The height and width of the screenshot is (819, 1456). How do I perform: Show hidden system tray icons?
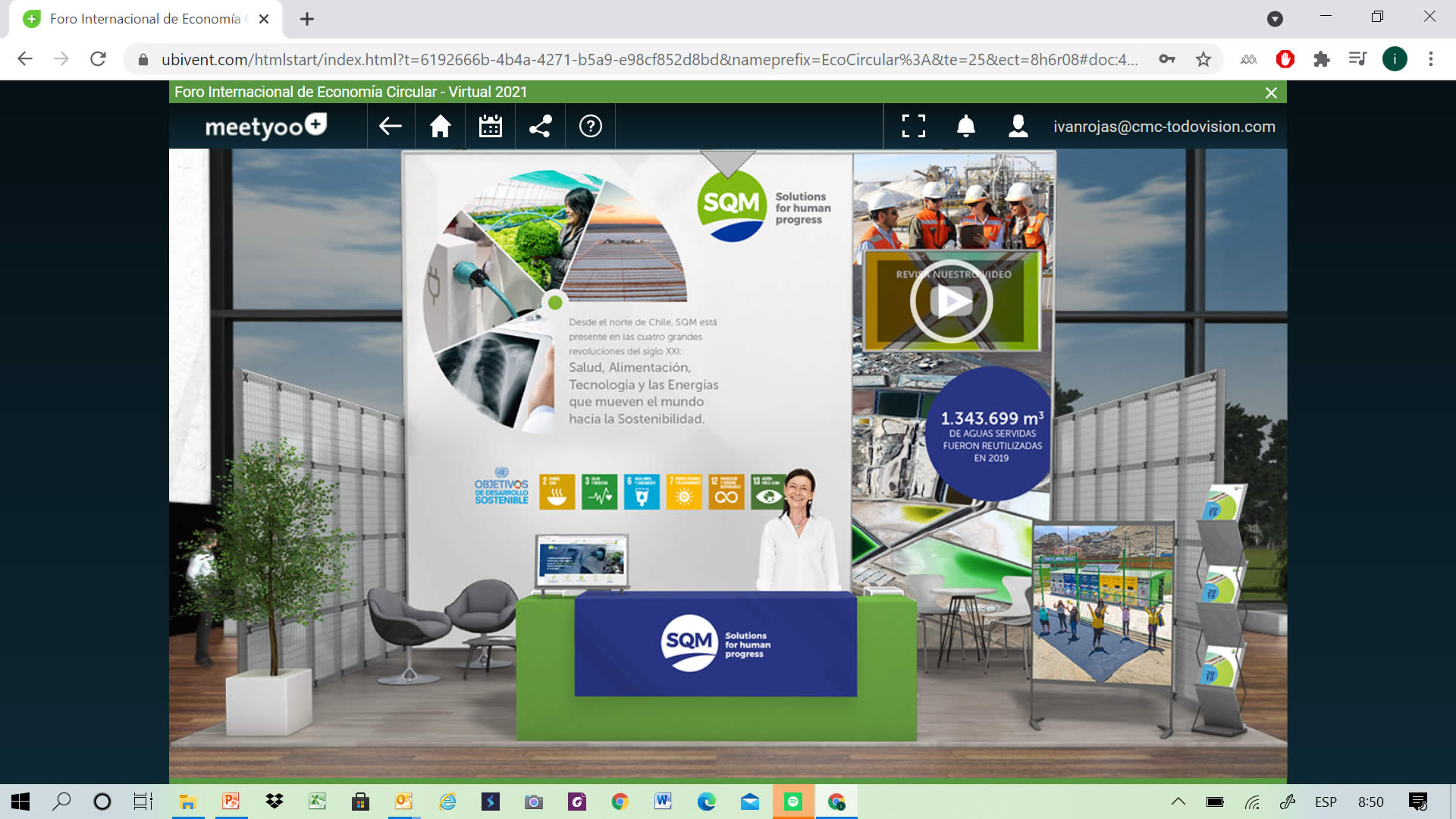click(1178, 802)
